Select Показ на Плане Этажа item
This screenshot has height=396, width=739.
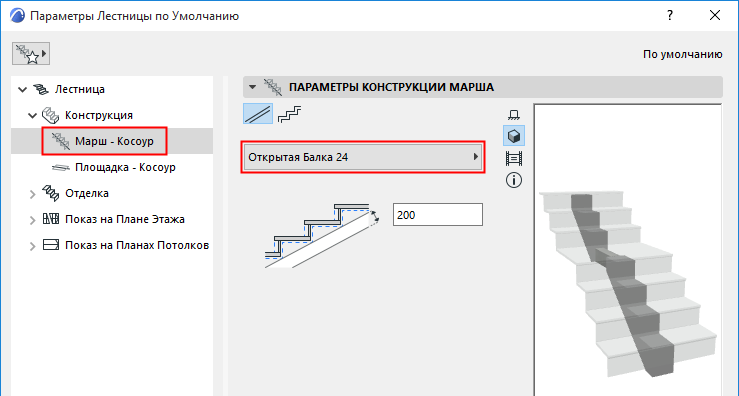pyautogui.click(x=124, y=219)
